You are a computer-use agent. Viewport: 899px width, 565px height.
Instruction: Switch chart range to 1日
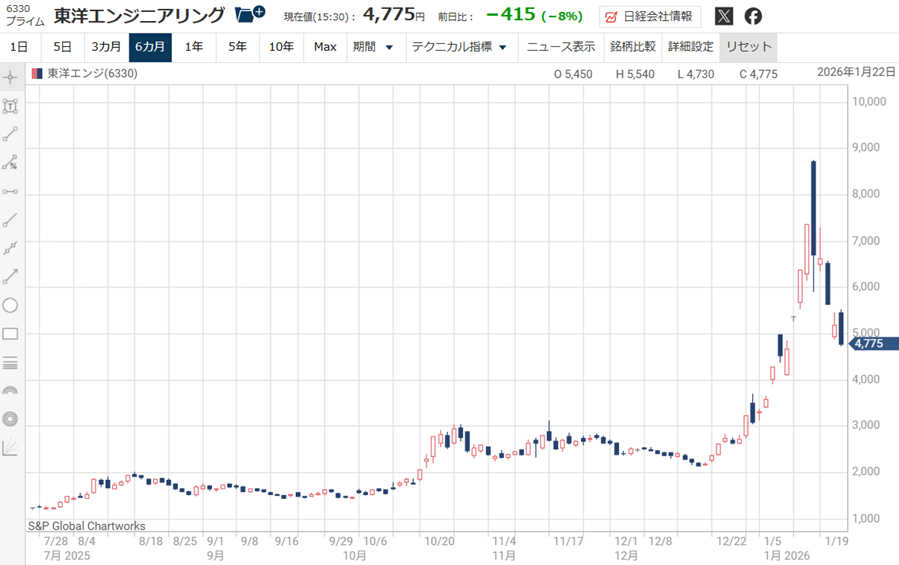[19, 47]
